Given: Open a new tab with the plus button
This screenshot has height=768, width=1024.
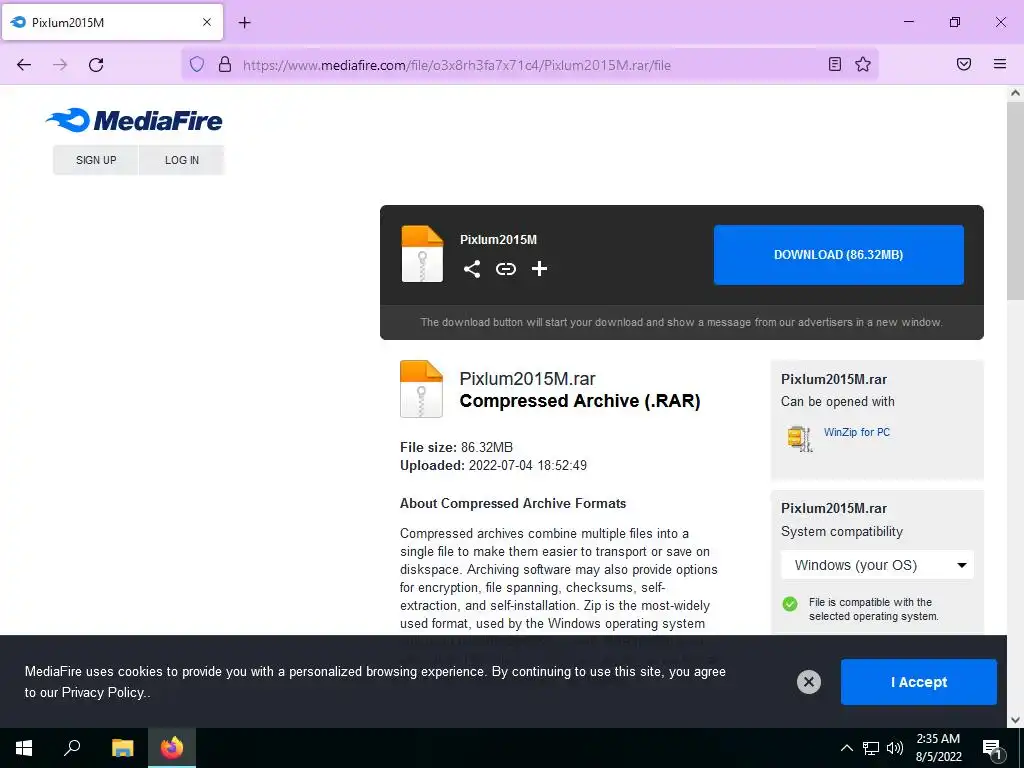Looking at the screenshot, I should click(244, 23).
